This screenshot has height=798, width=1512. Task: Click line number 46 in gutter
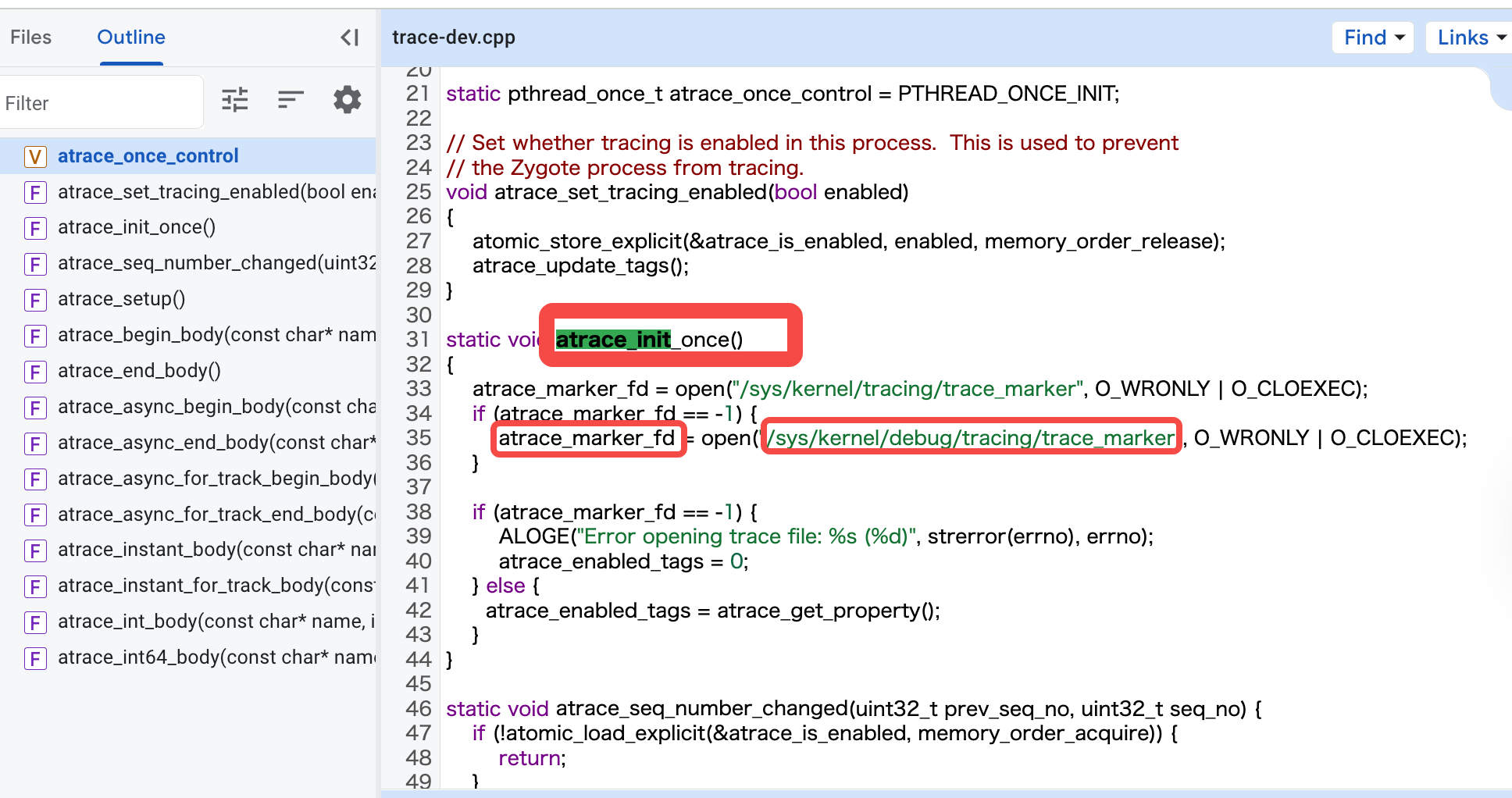418,709
